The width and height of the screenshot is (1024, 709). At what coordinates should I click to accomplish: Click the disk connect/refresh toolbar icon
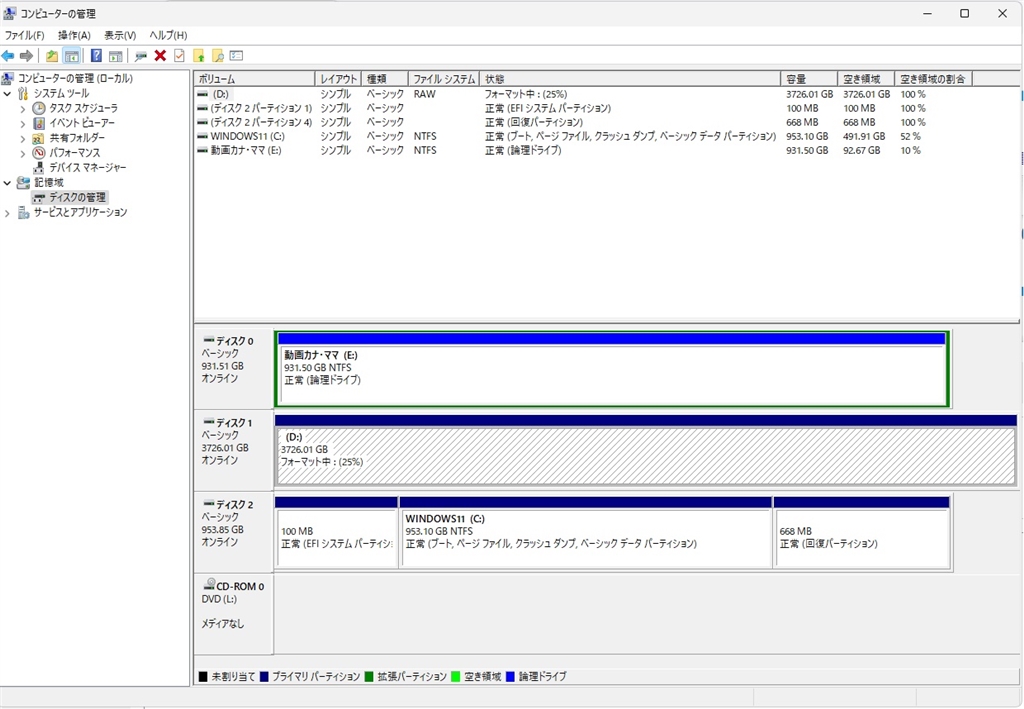(x=140, y=56)
